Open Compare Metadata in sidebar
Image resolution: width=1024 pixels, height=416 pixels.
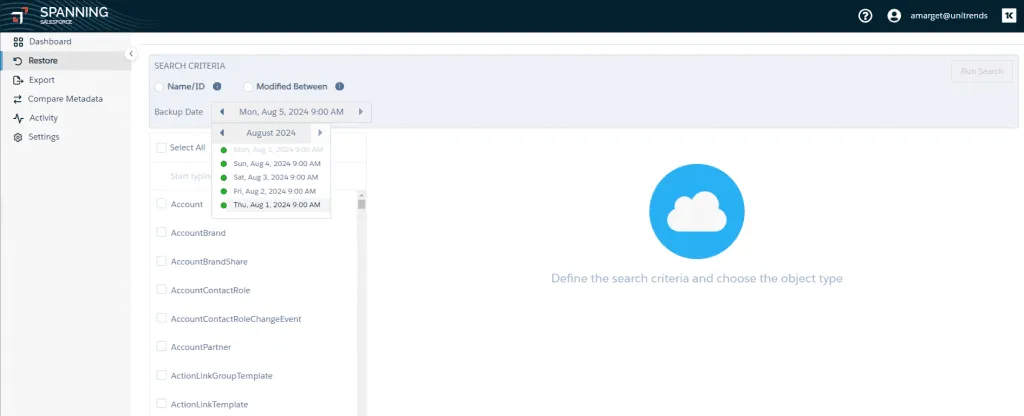pyautogui.click(x=65, y=99)
